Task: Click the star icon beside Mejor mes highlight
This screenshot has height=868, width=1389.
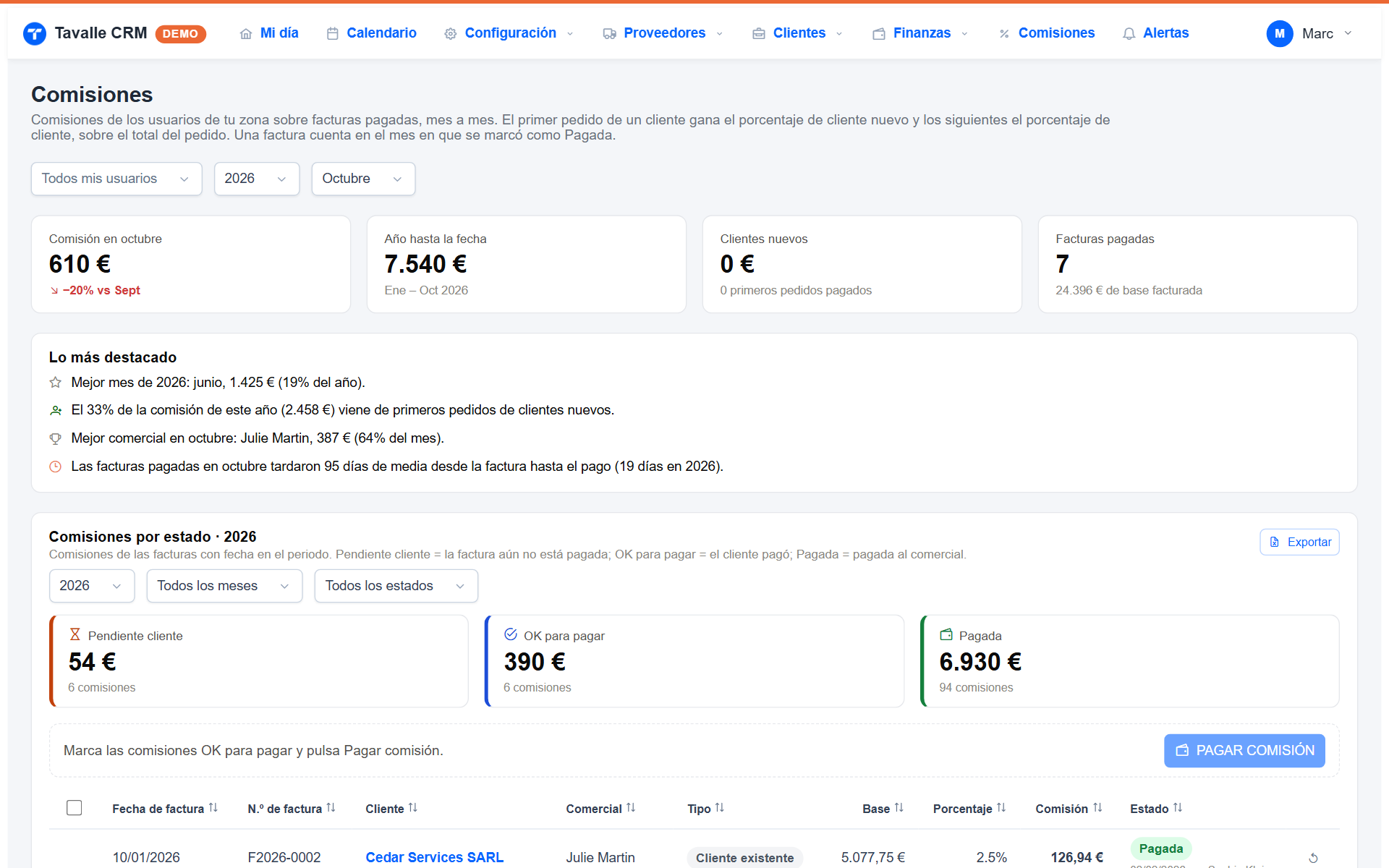Action: click(56, 382)
